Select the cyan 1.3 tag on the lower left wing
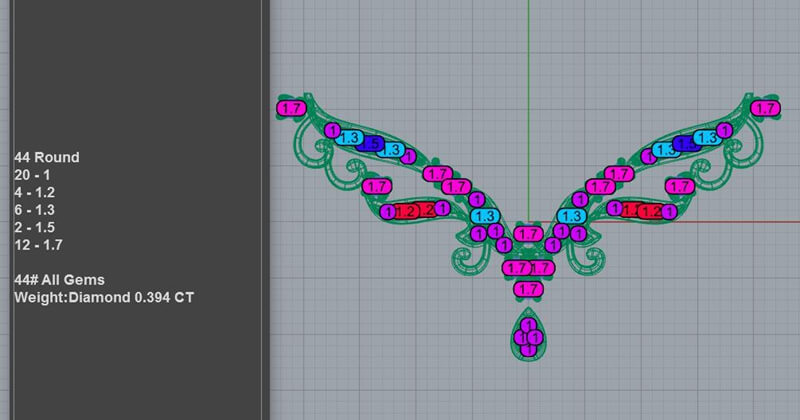Viewport: 800px width, 420px height. point(485,216)
